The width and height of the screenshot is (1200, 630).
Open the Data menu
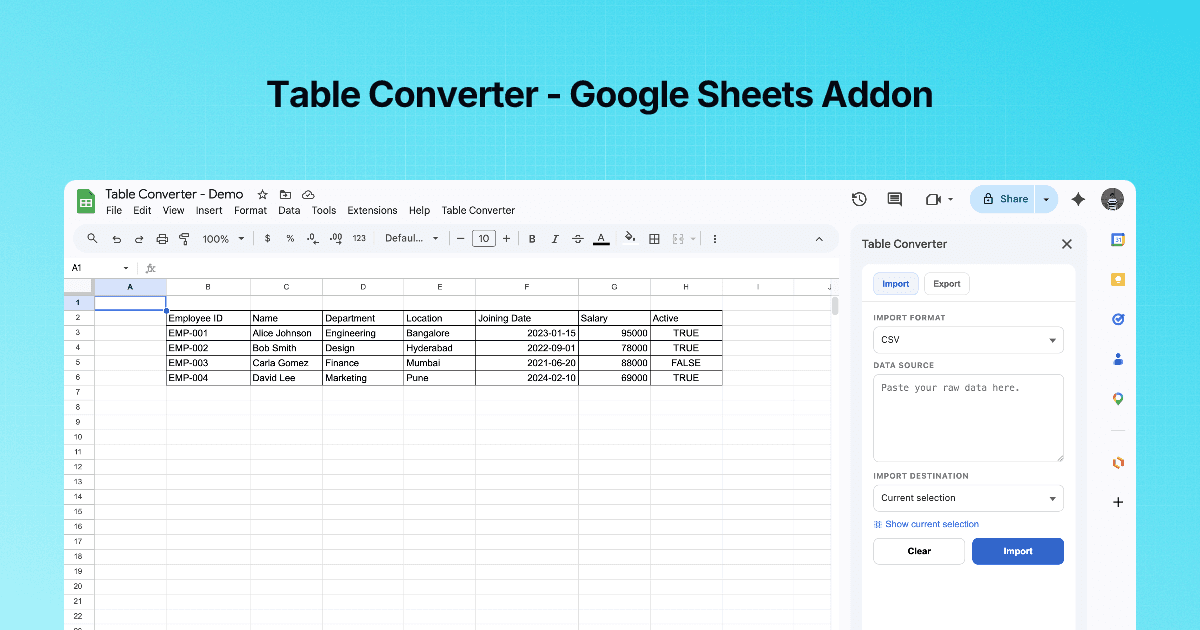[289, 210]
